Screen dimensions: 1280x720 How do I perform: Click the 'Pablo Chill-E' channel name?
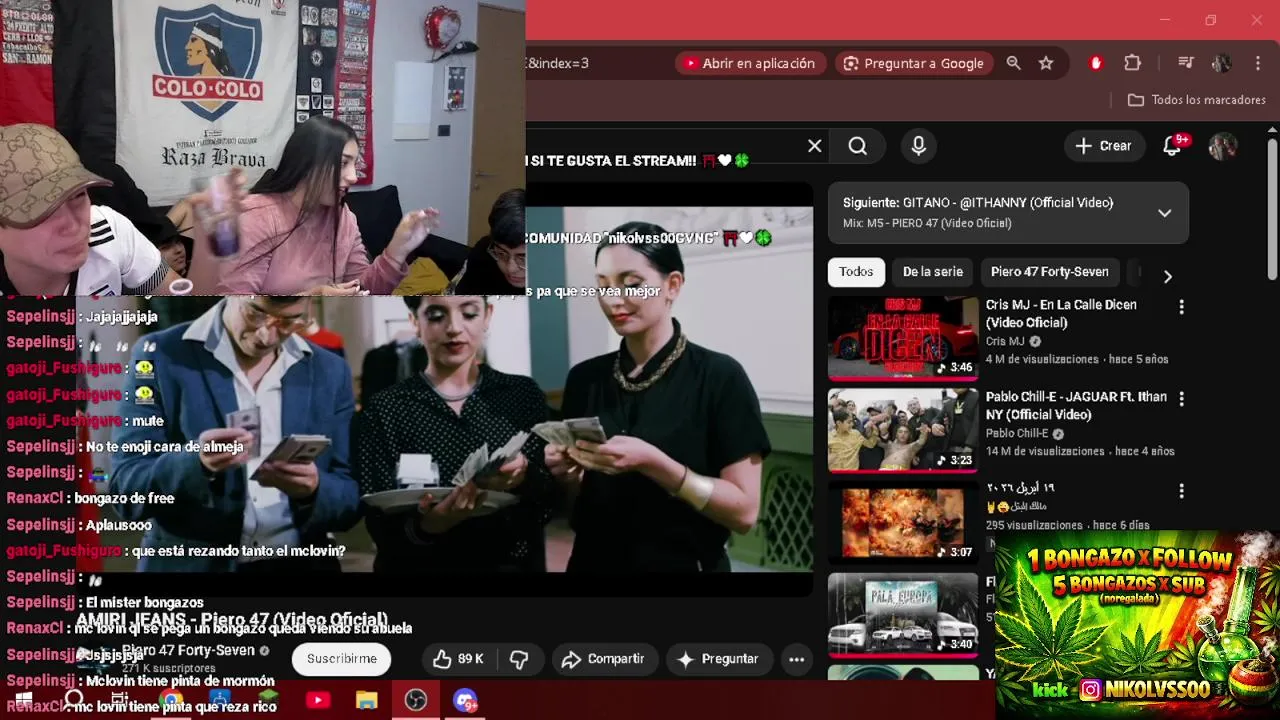coord(1017,434)
